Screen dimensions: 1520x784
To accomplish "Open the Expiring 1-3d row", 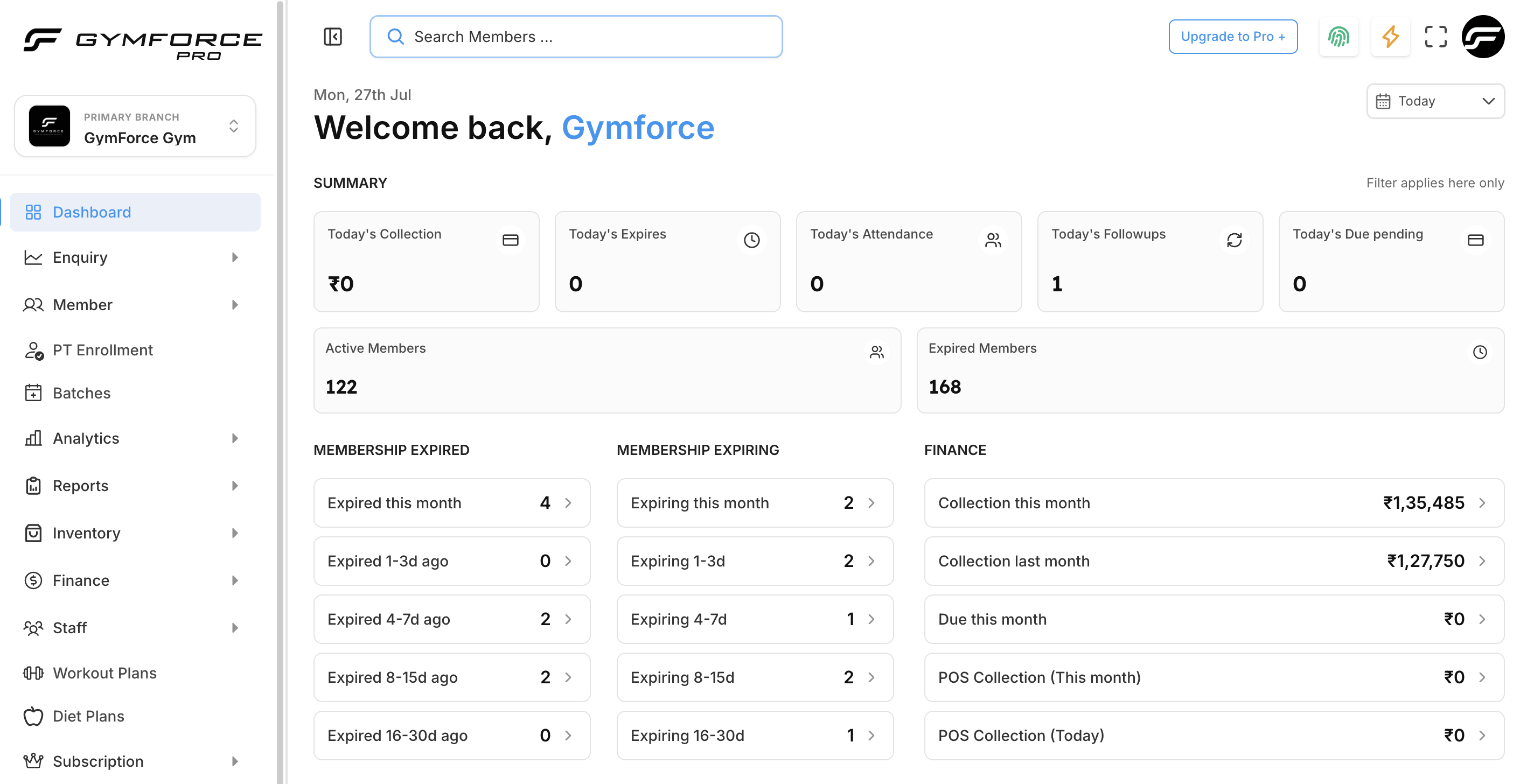I will click(755, 561).
